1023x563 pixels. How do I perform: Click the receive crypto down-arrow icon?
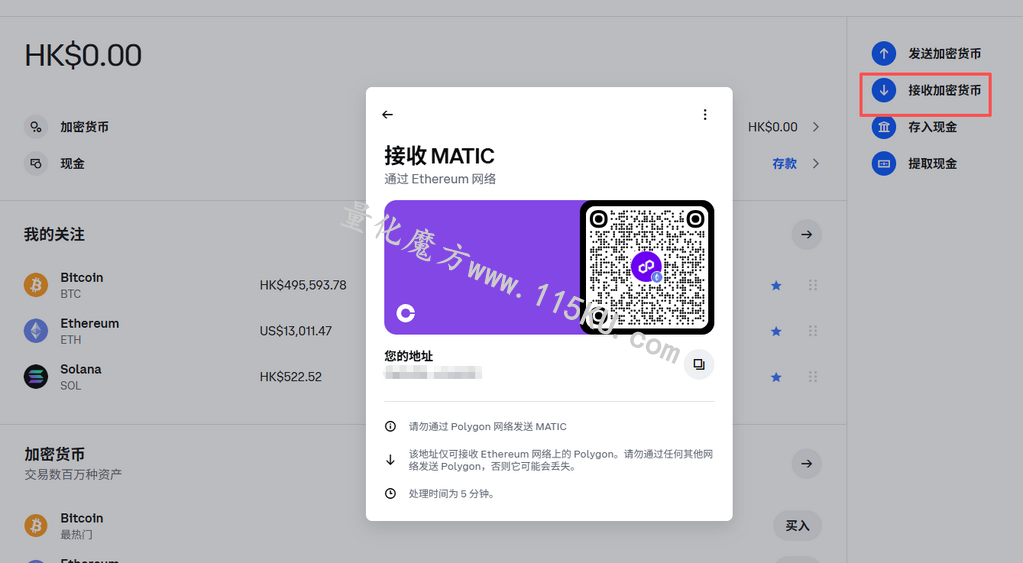pos(883,90)
